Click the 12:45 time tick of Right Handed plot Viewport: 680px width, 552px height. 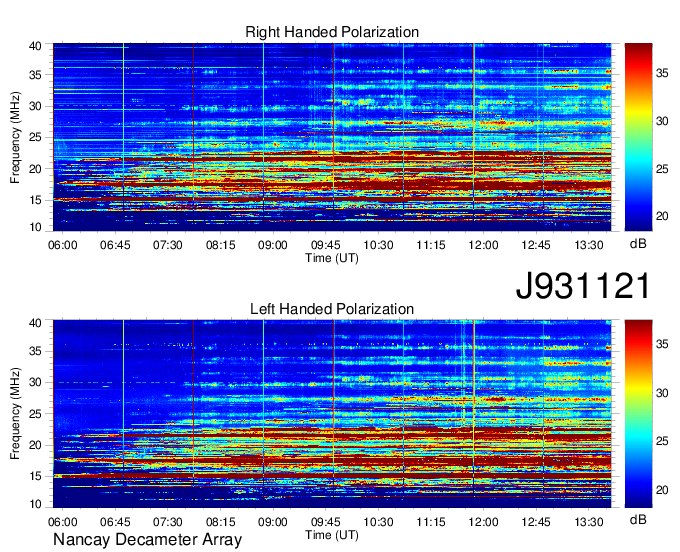[x=536, y=245]
